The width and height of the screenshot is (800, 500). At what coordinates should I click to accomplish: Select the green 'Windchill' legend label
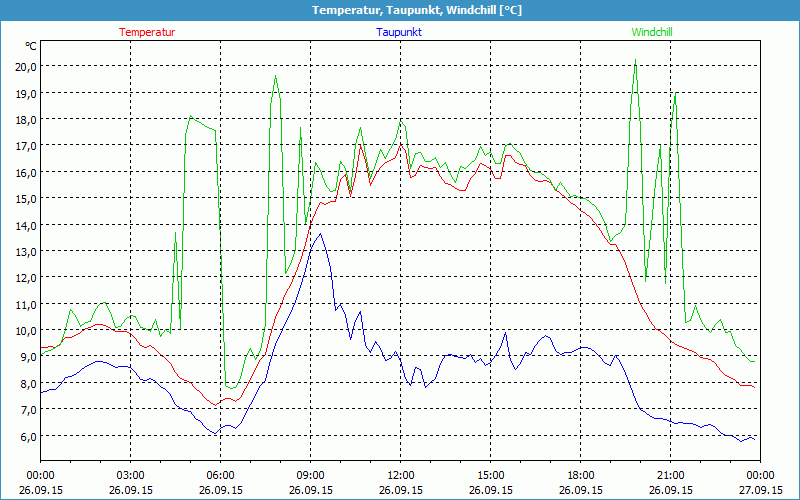[x=652, y=32]
